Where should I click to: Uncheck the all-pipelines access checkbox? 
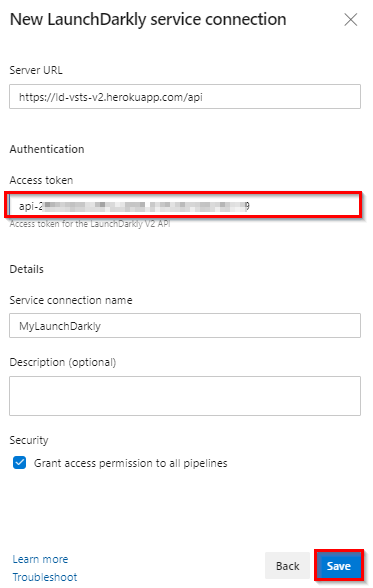(x=19, y=462)
